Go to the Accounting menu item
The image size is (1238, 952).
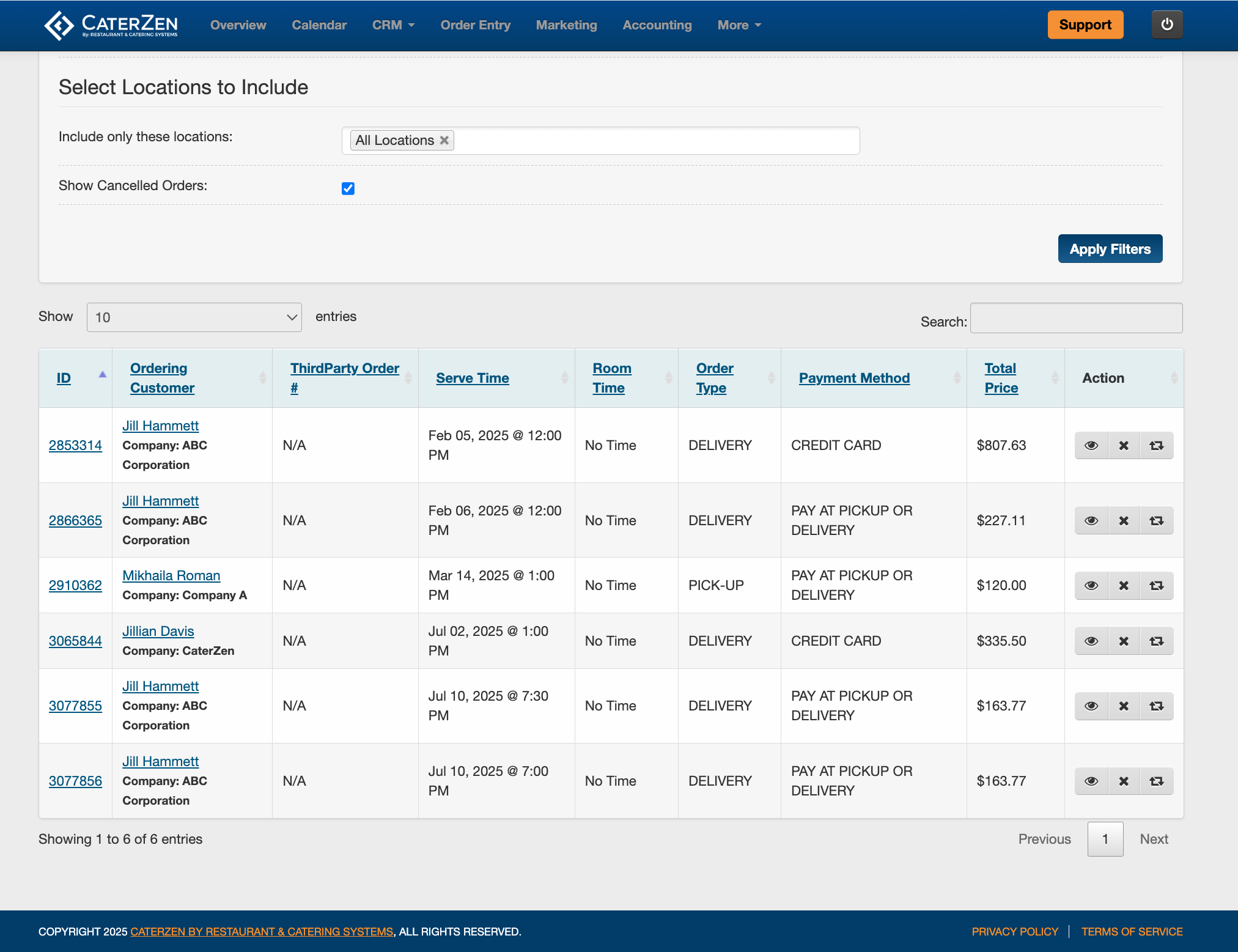click(657, 25)
